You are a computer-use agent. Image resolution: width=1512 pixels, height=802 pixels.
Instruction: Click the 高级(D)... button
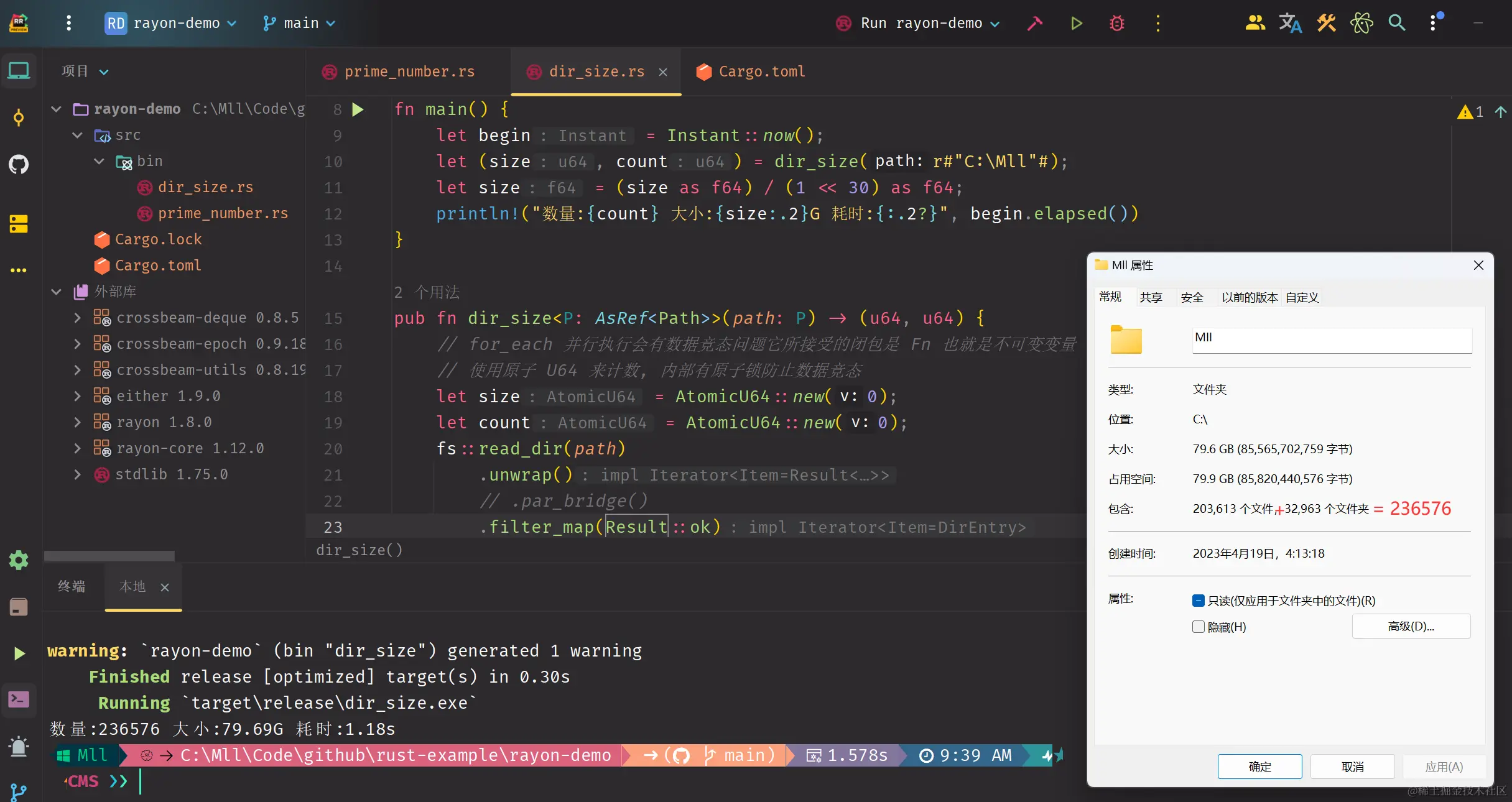(1411, 626)
